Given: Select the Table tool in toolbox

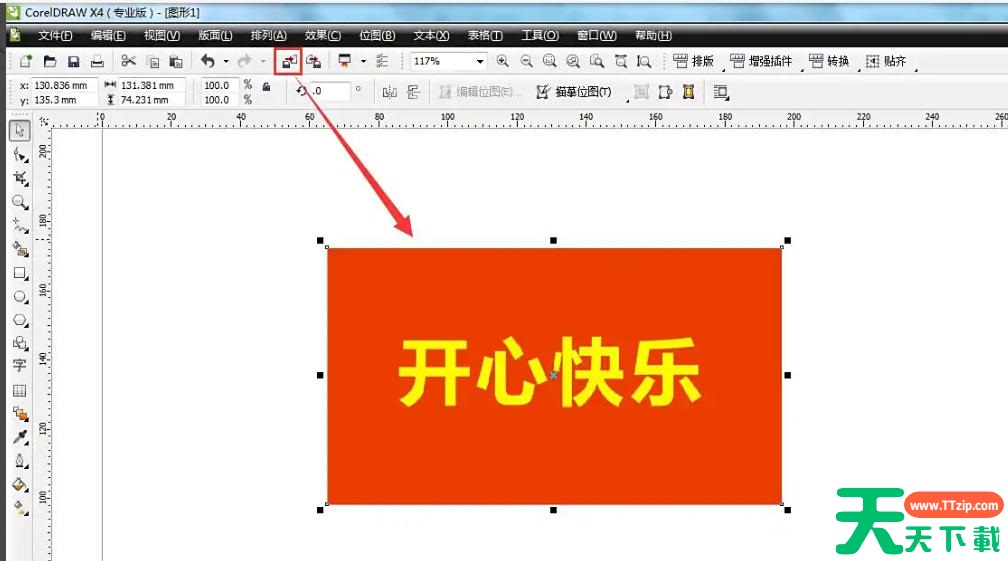Looking at the screenshot, I should coord(19,390).
